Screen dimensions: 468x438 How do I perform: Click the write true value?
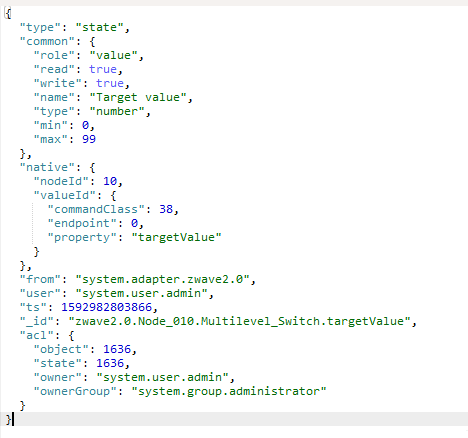click(x=110, y=83)
